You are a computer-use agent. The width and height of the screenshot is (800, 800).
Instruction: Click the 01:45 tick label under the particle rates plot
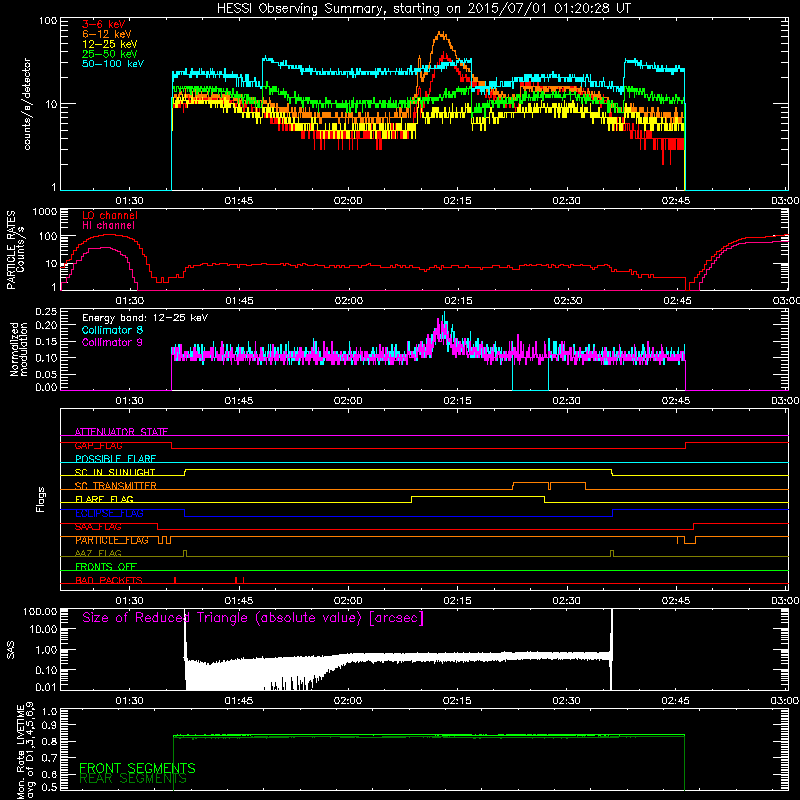point(239,301)
